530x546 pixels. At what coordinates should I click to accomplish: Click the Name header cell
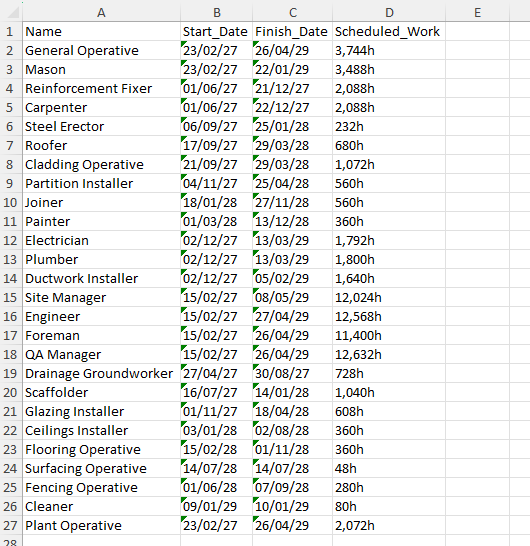click(x=102, y=31)
